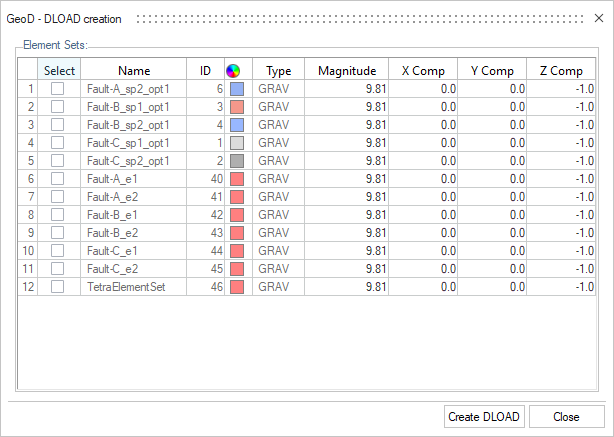Image resolution: width=614 pixels, height=437 pixels.
Task: Click the name cell Fault-B_e2
Action: 134,233
